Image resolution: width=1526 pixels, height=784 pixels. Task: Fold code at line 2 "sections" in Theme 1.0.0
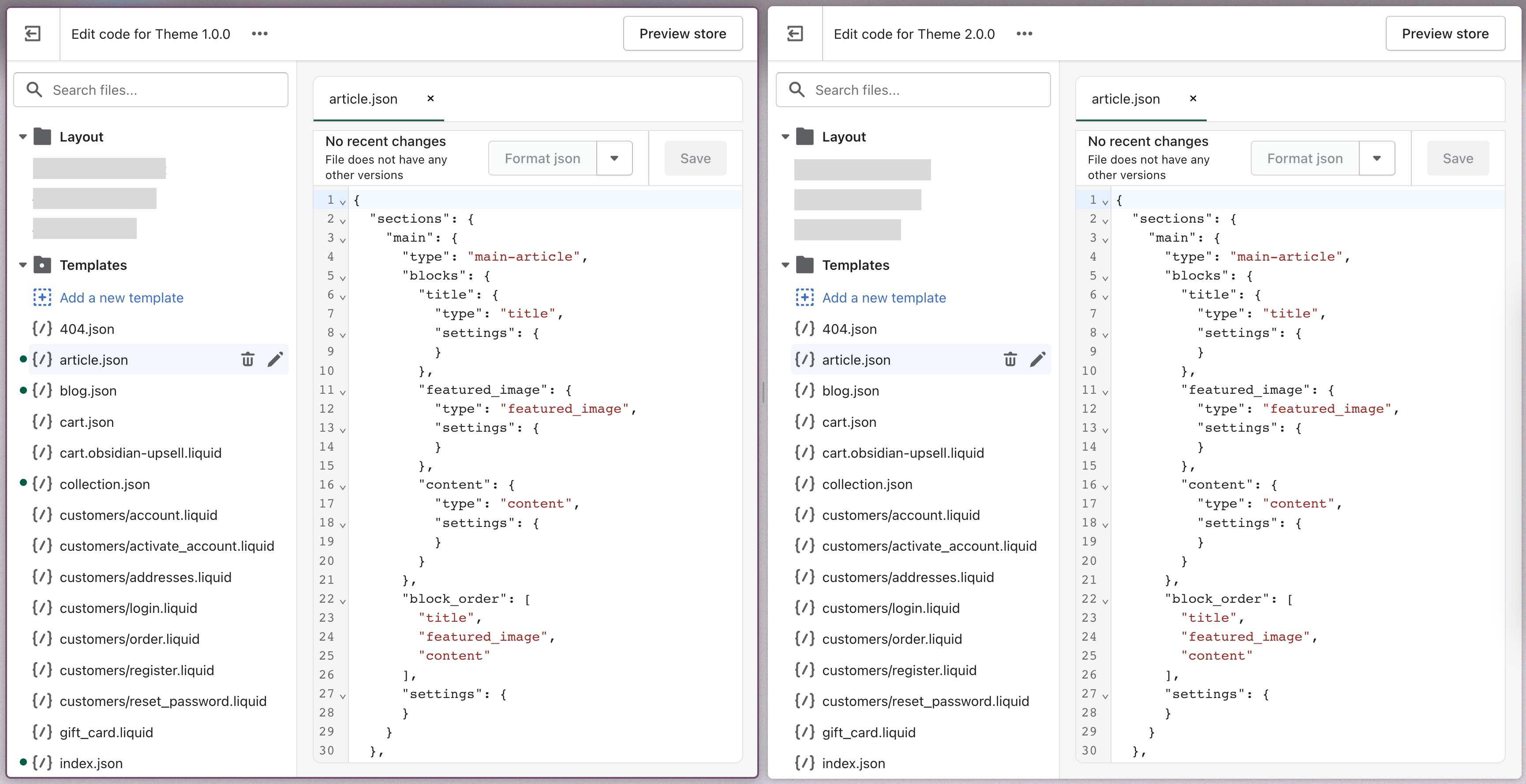342,221
